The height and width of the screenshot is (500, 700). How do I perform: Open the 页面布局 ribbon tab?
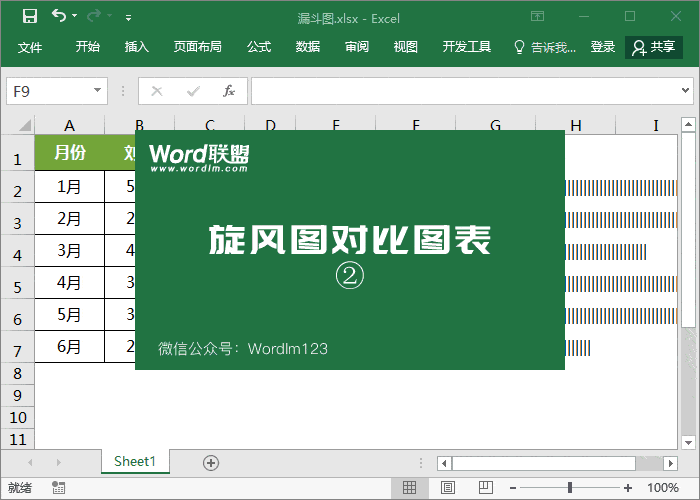pos(197,47)
